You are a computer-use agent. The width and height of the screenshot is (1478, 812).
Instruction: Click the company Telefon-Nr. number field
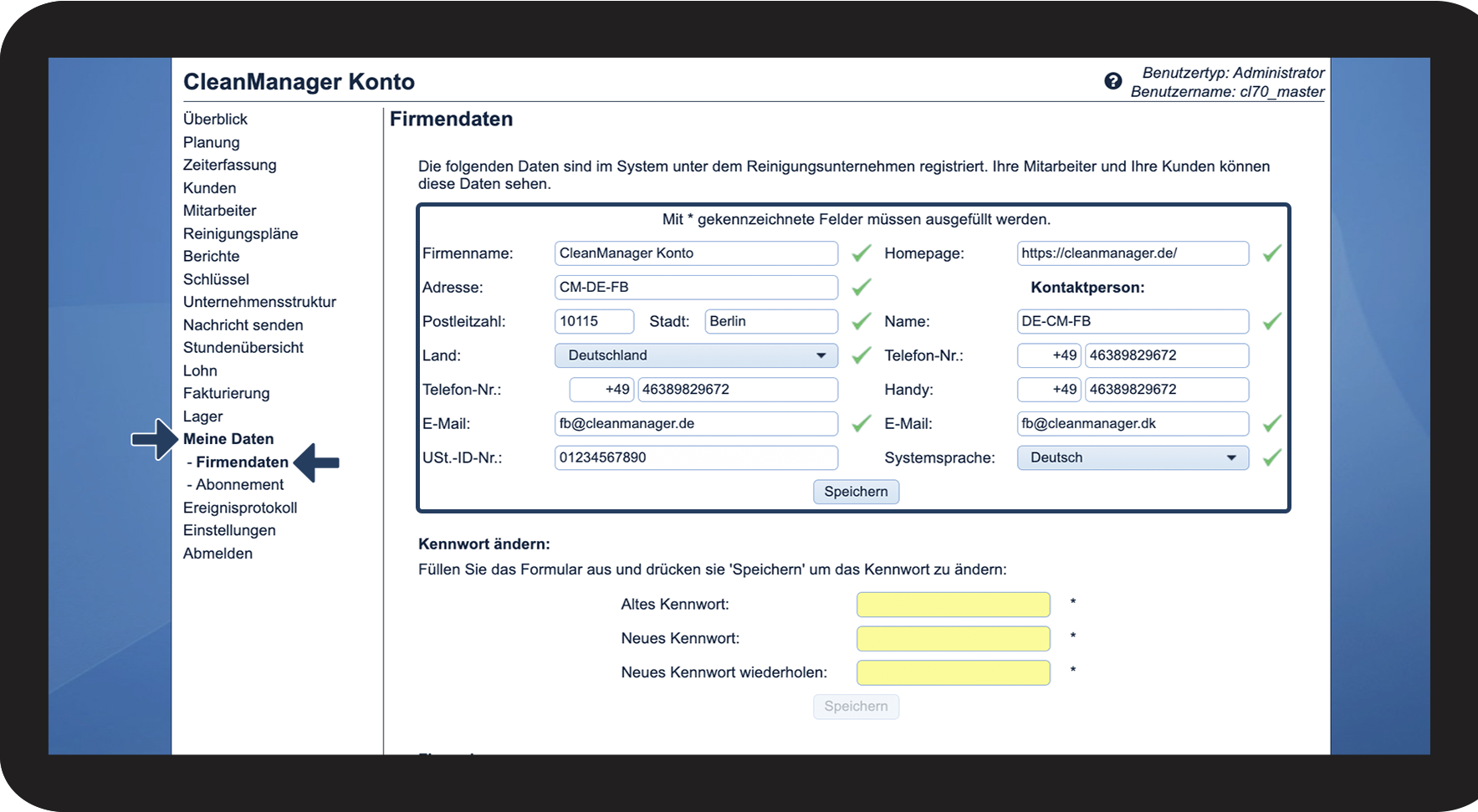point(738,390)
